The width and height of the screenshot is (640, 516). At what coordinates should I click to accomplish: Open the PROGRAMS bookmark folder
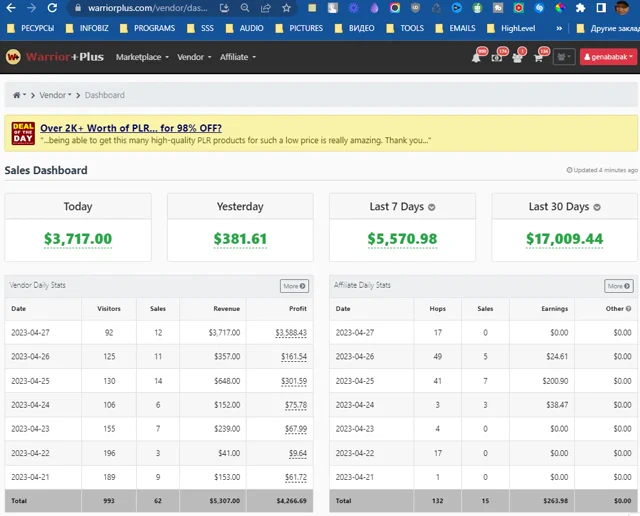[x=154, y=28]
